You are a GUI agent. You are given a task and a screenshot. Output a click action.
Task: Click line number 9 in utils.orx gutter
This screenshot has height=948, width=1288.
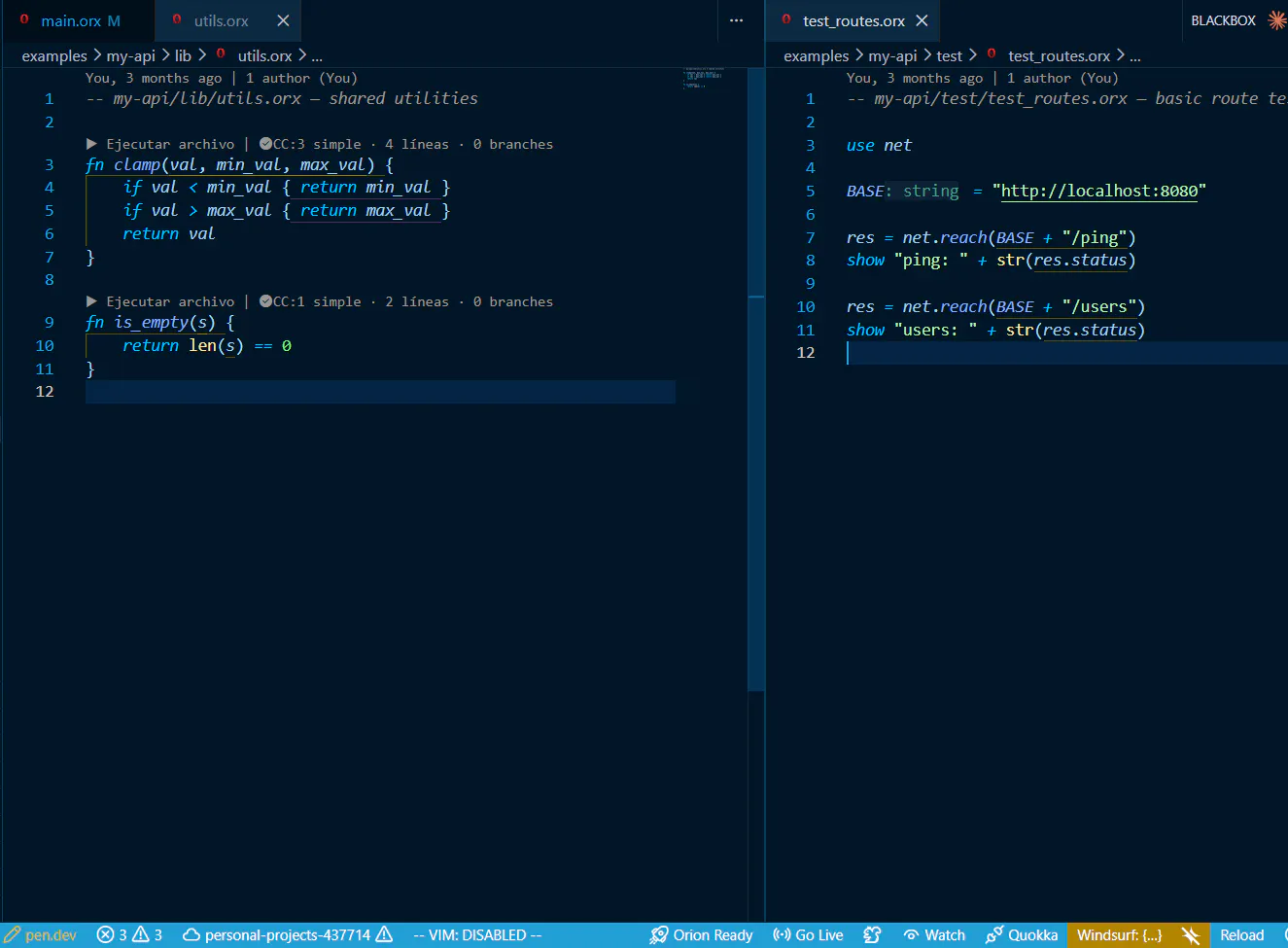point(49,323)
